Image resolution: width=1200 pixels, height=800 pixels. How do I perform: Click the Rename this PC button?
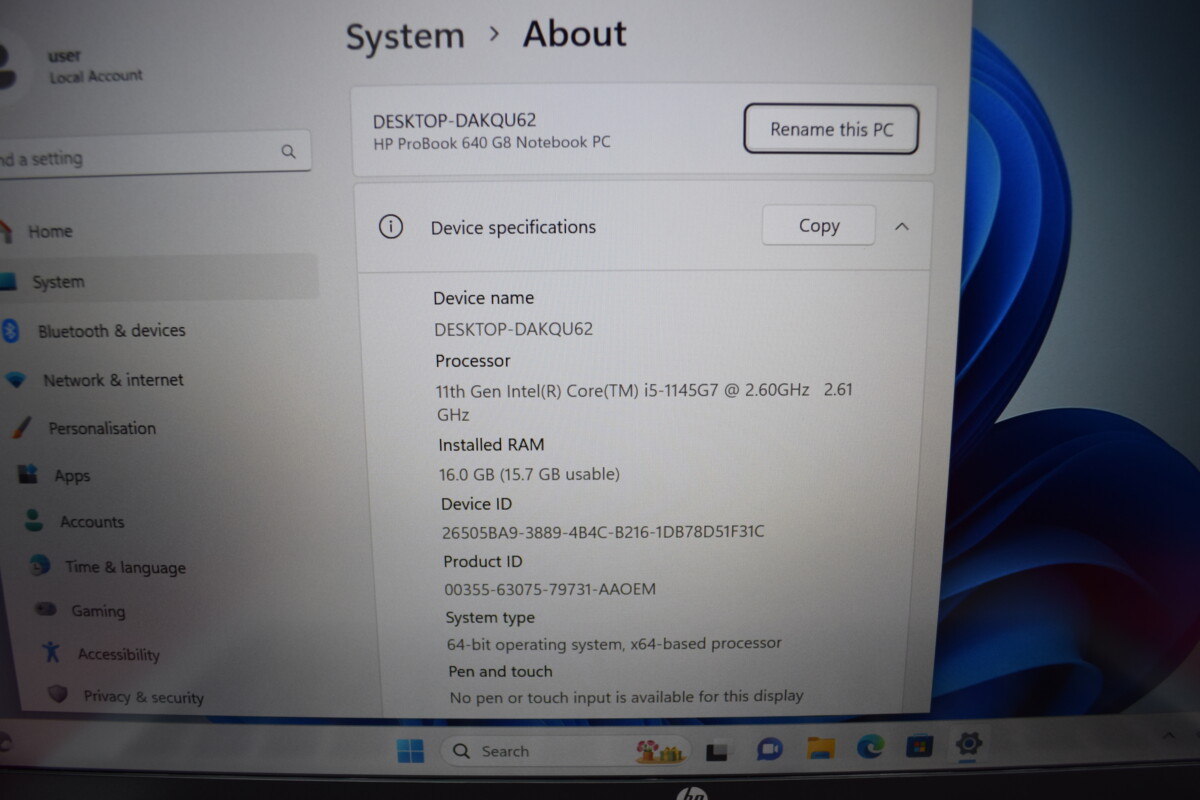click(831, 129)
